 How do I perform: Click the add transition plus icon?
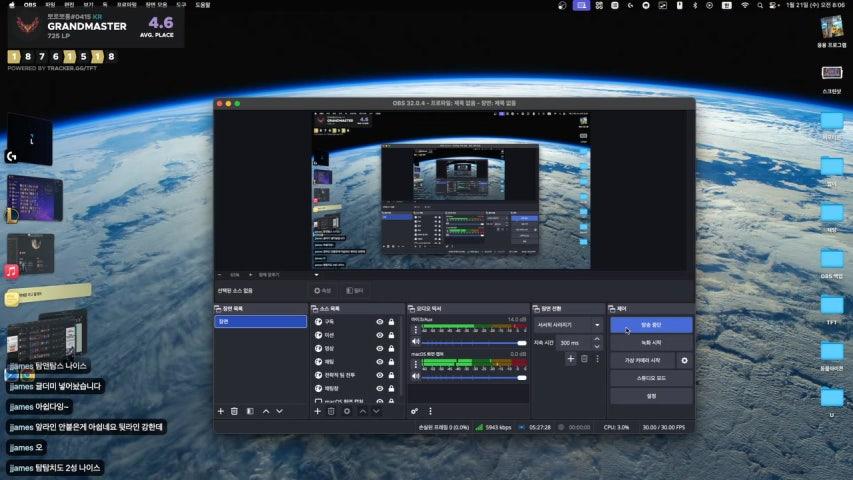click(571, 359)
